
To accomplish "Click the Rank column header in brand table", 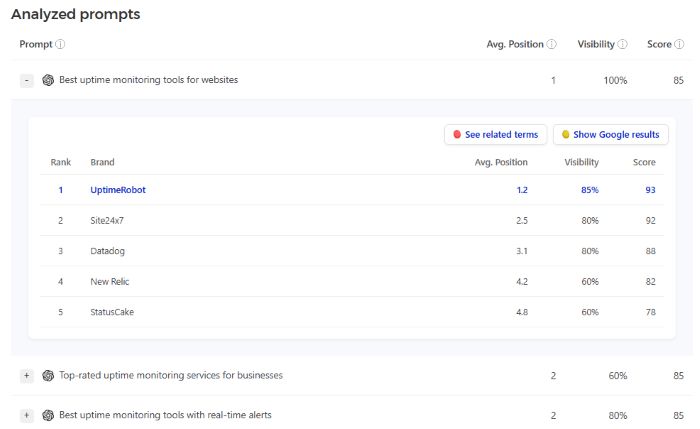I will (61, 162).
